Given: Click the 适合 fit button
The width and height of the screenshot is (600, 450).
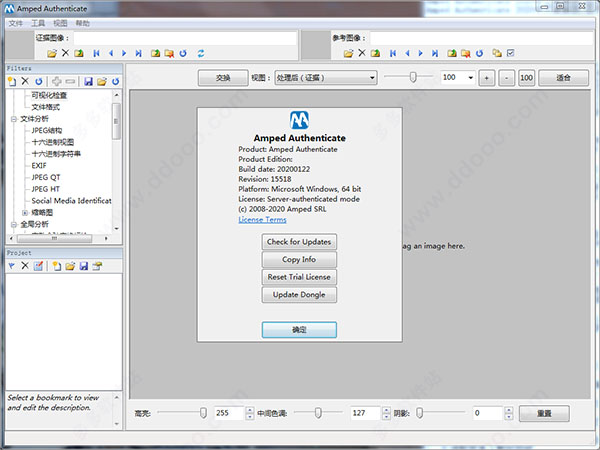Looking at the screenshot, I should click(x=563, y=78).
